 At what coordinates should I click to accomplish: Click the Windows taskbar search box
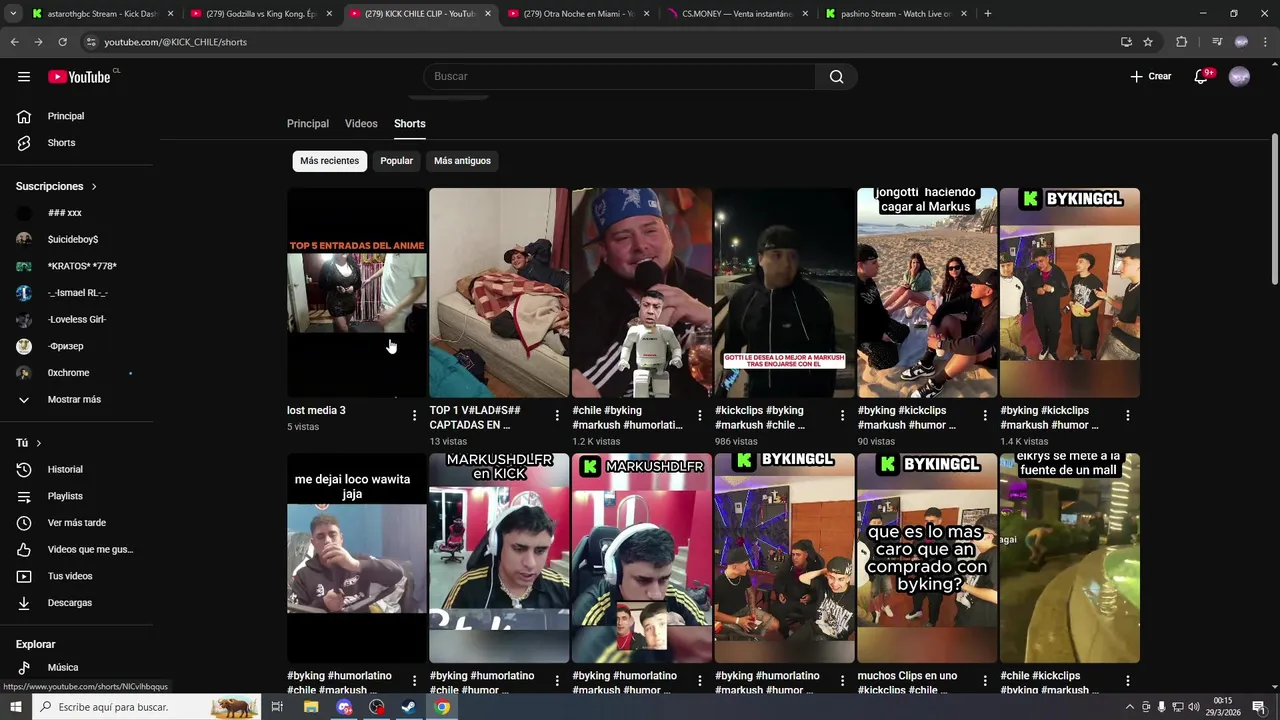[x=148, y=707]
